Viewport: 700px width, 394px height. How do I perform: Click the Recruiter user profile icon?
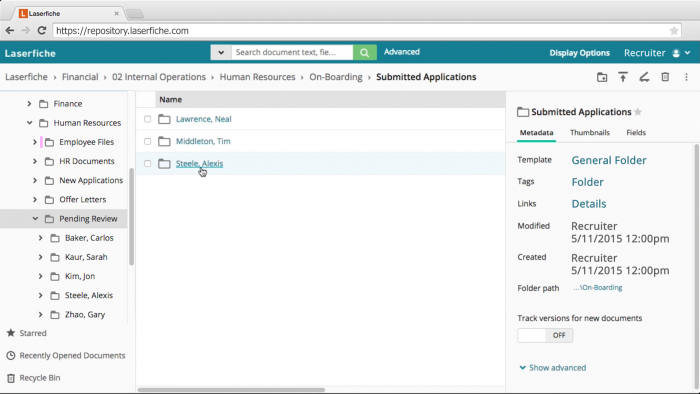tap(676, 53)
